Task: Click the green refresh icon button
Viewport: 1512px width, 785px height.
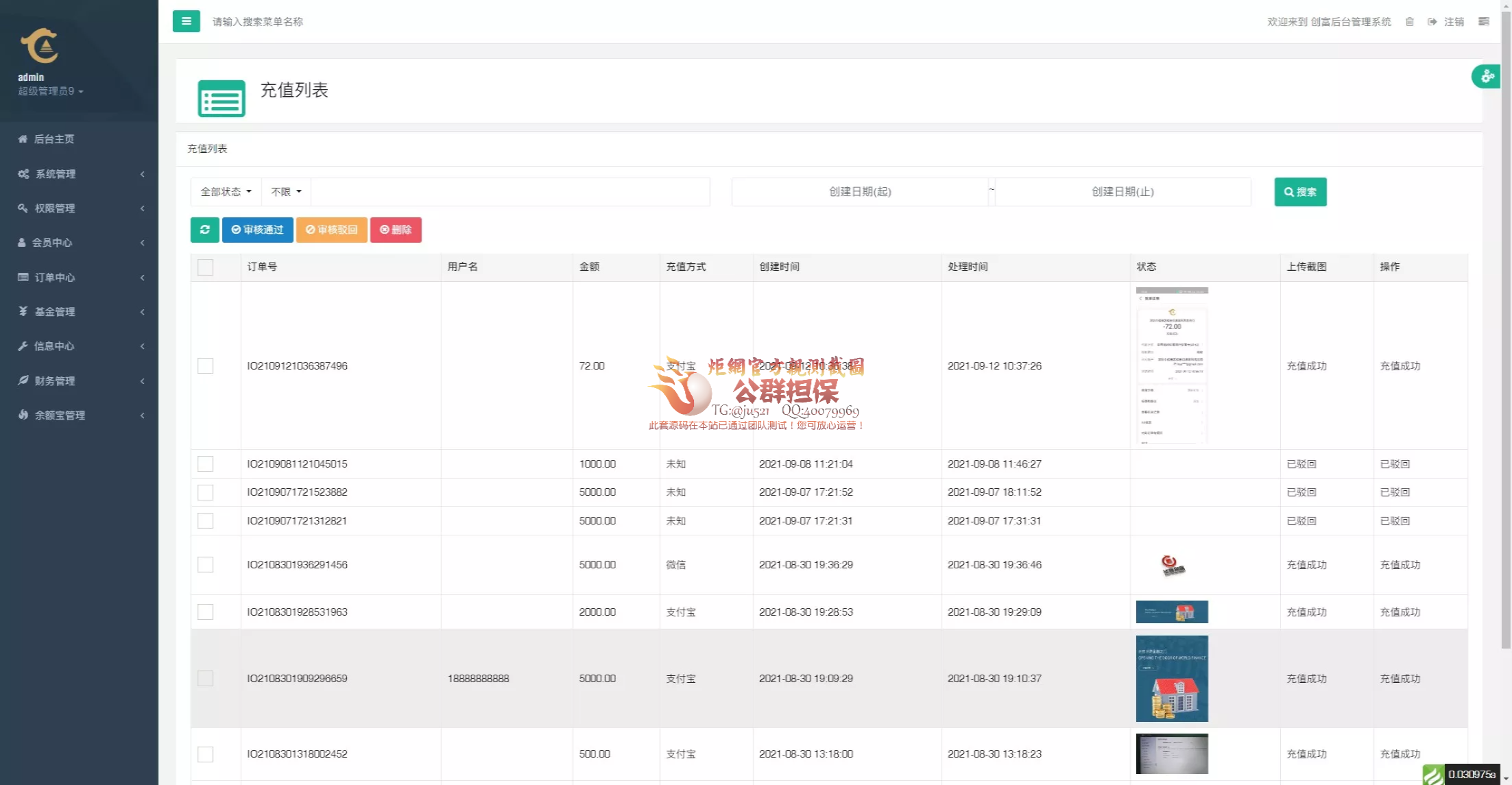Action: 204,230
